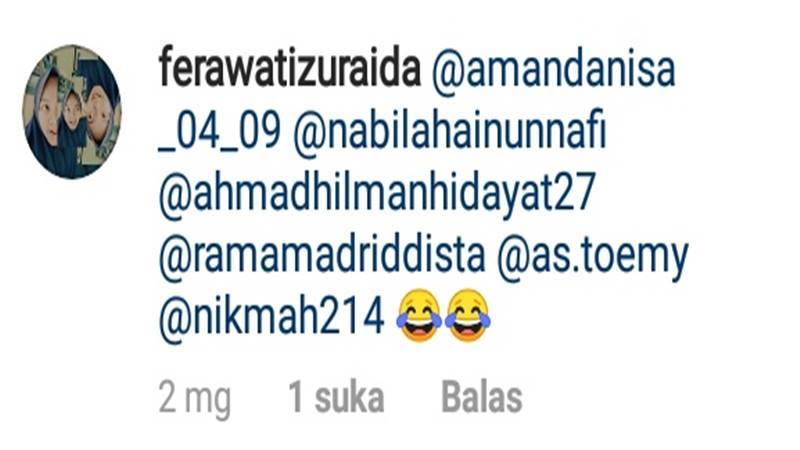Viewport: 800px width, 450px height.
Task: Open ferawatizuraida's circular profile picture
Action: (x=72, y=112)
